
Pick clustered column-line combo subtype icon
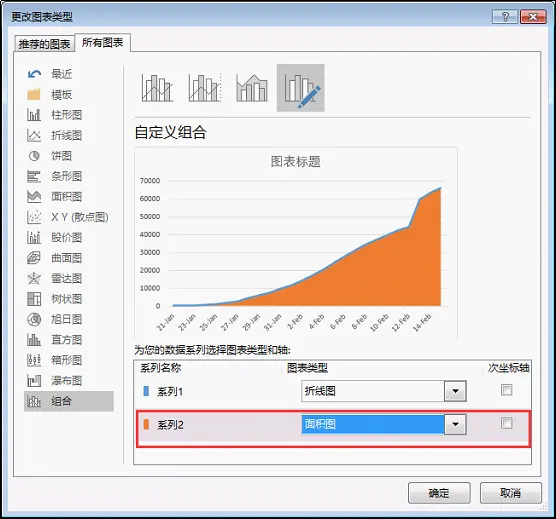tap(157, 88)
